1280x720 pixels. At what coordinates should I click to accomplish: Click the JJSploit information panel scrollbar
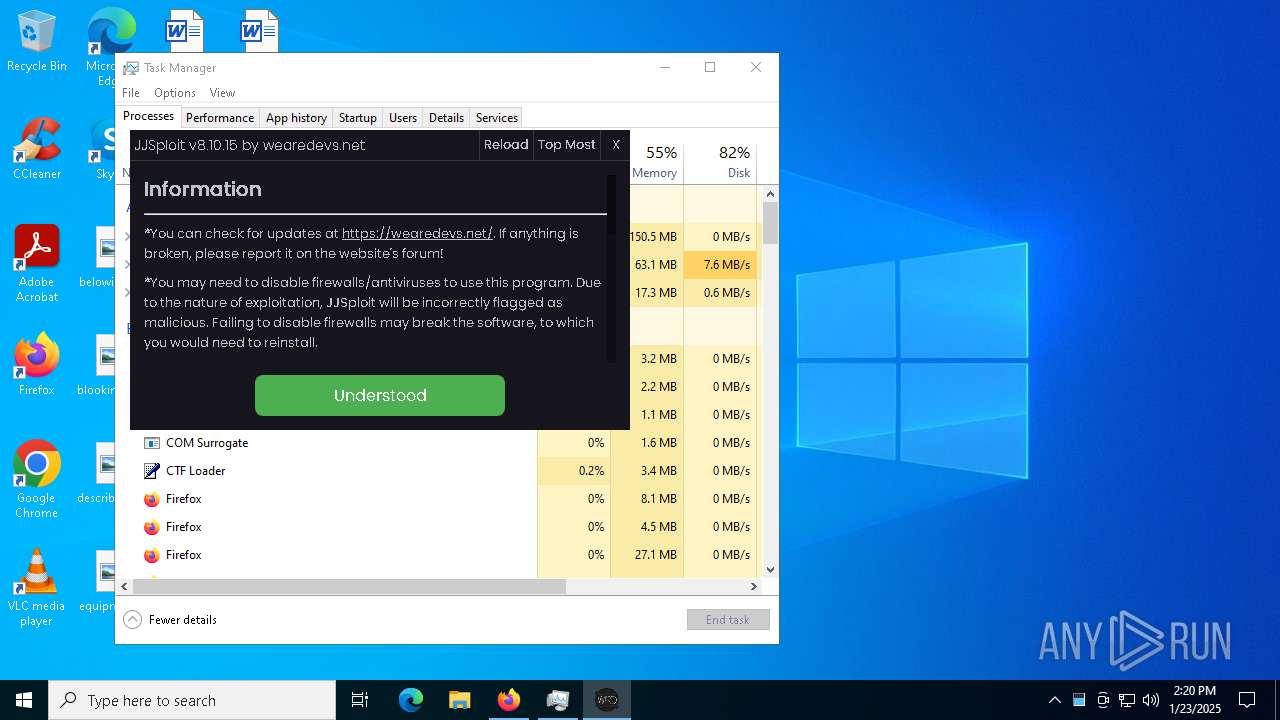click(611, 205)
